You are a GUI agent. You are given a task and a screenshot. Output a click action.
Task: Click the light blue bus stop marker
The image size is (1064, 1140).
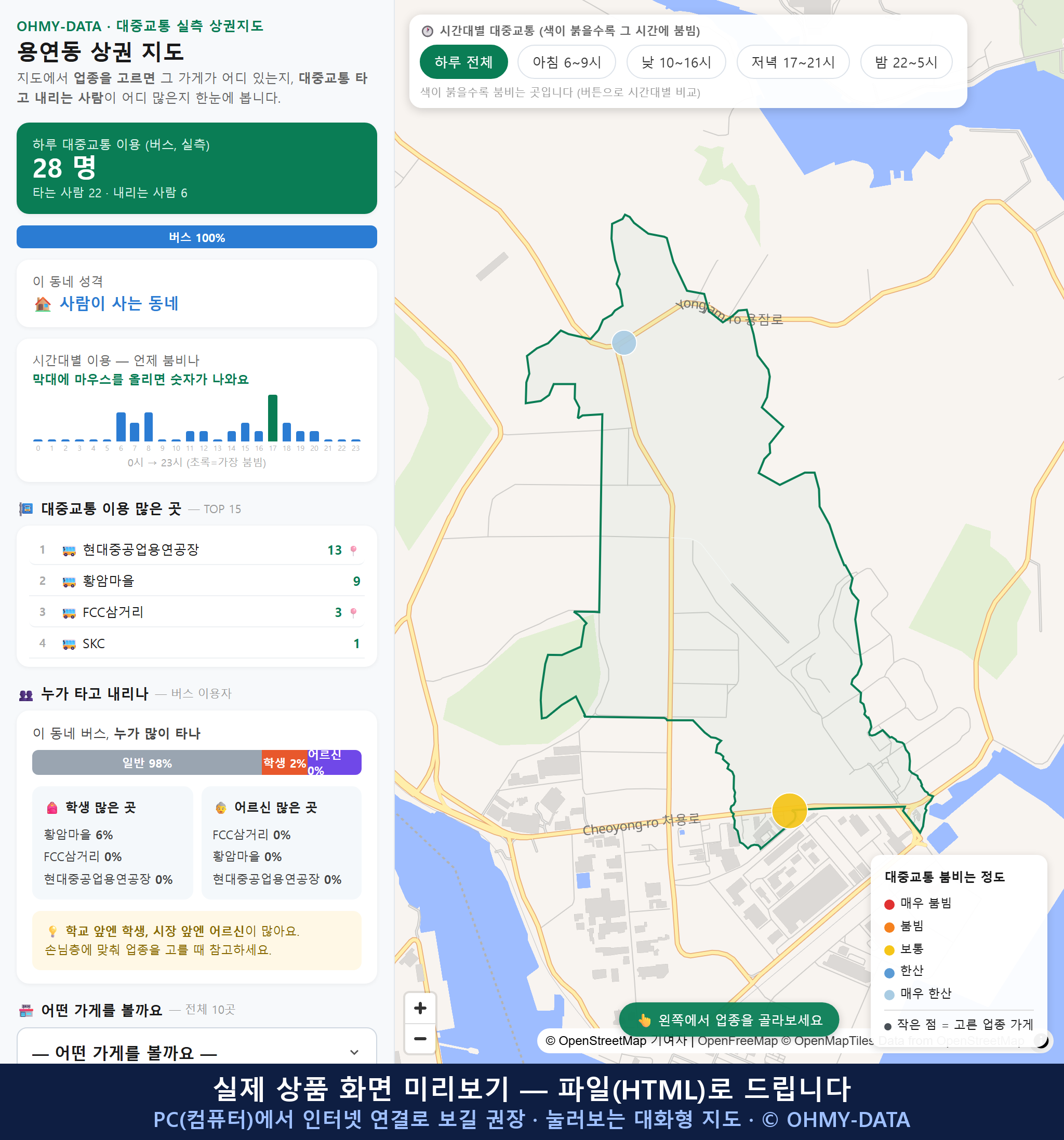tap(623, 342)
